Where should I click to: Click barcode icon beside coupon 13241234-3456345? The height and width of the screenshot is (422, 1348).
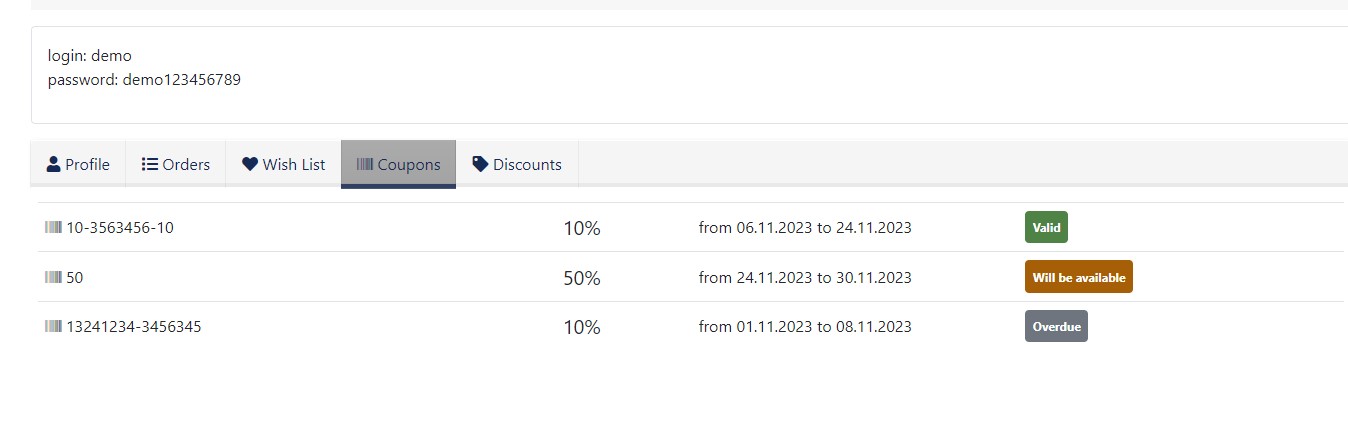click(x=53, y=327)
